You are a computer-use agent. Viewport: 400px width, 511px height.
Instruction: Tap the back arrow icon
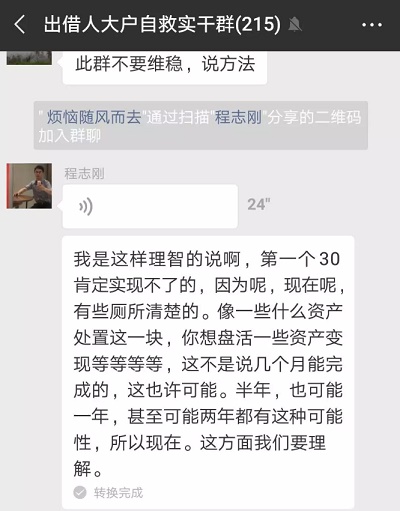tap(20, 25)
